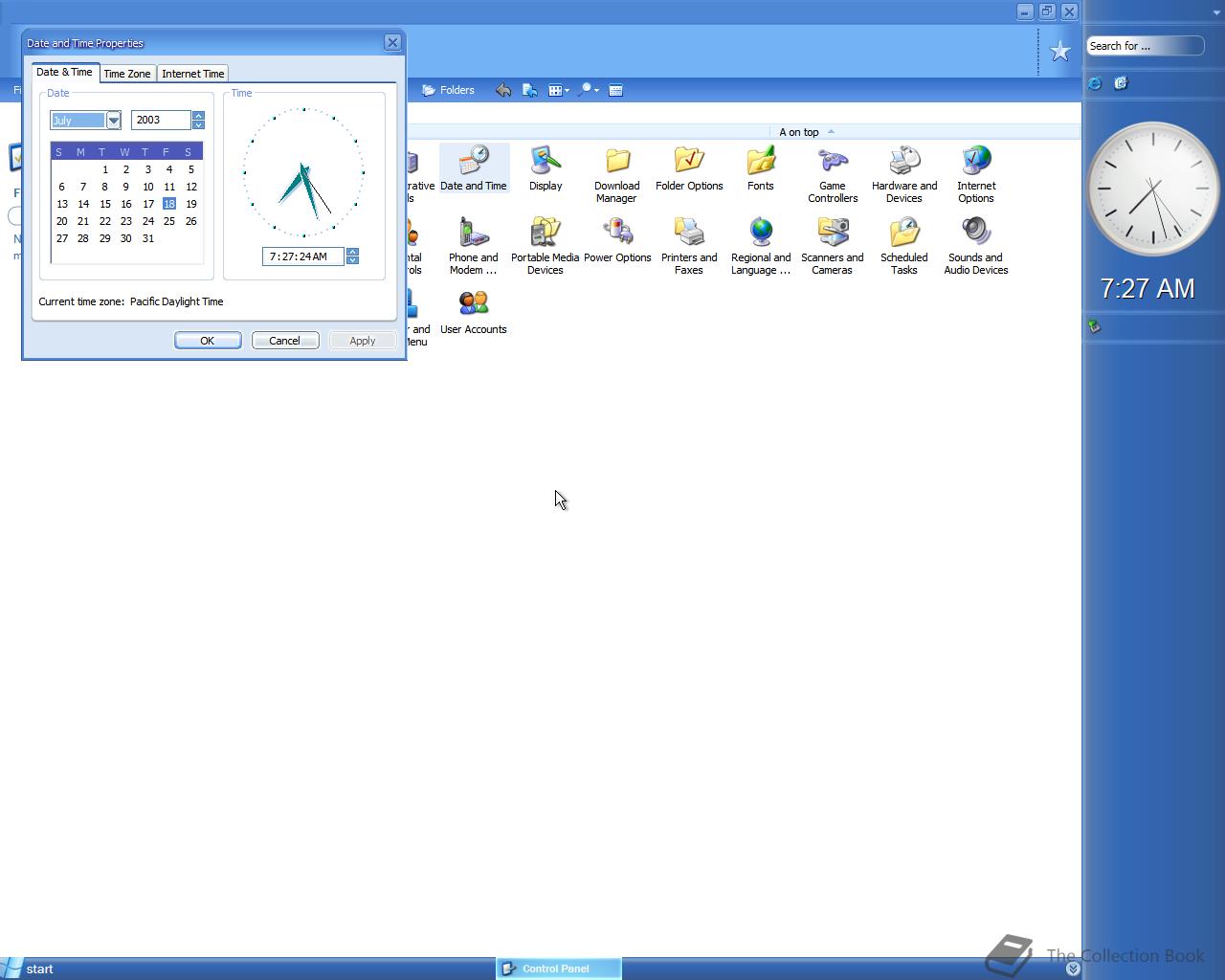Open Download Manager in Control Panel
This screenshot has height=980, width=1225.
(x=617, y=174)
